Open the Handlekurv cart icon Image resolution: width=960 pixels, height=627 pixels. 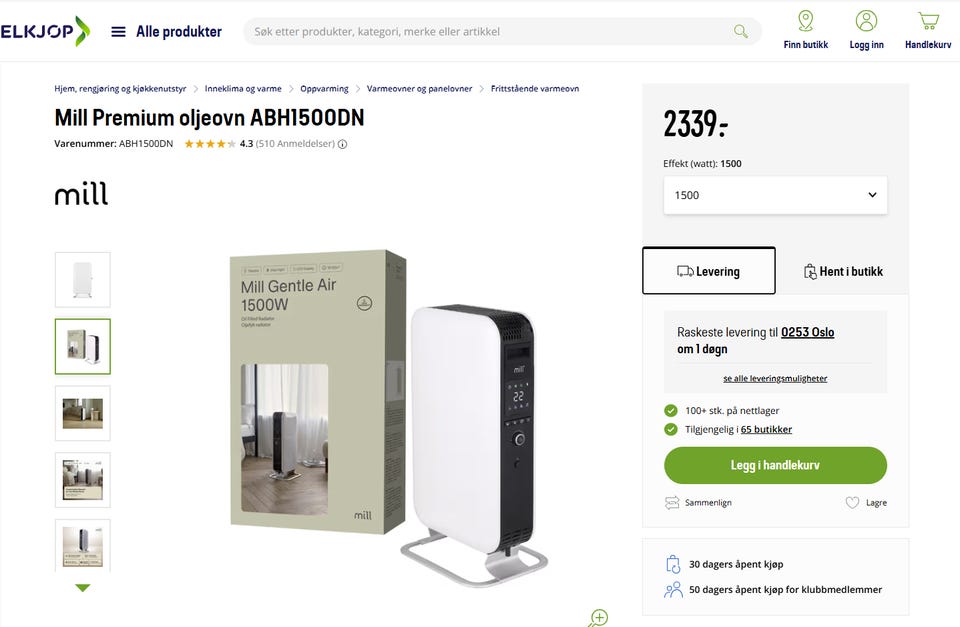[928, 21]
